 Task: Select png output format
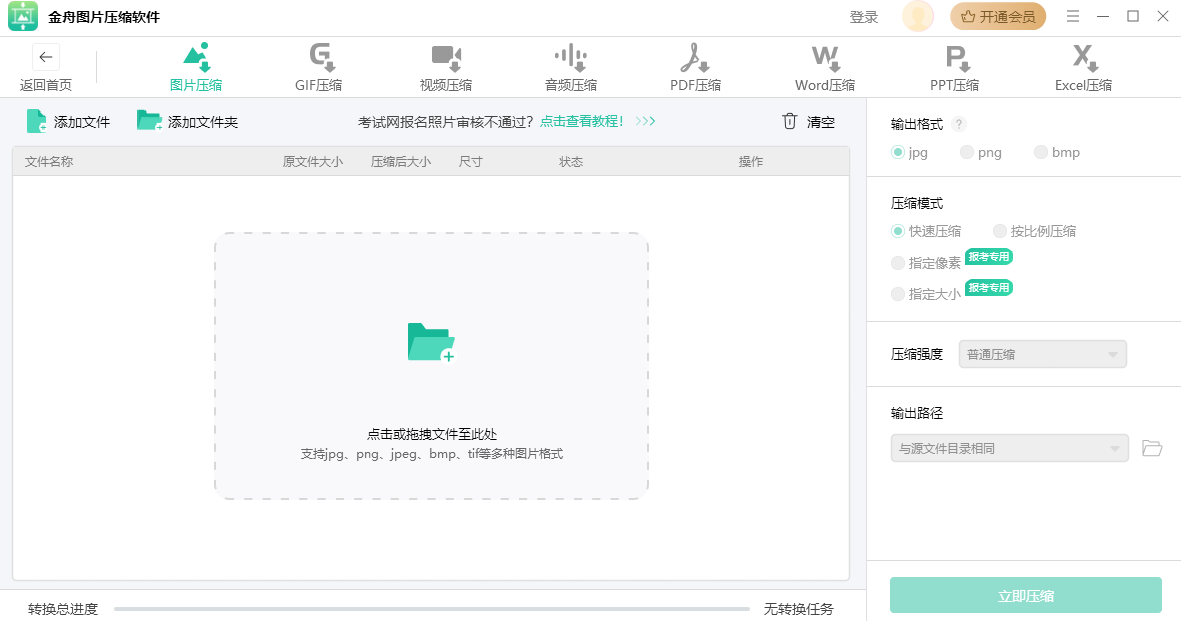point(967,152)
